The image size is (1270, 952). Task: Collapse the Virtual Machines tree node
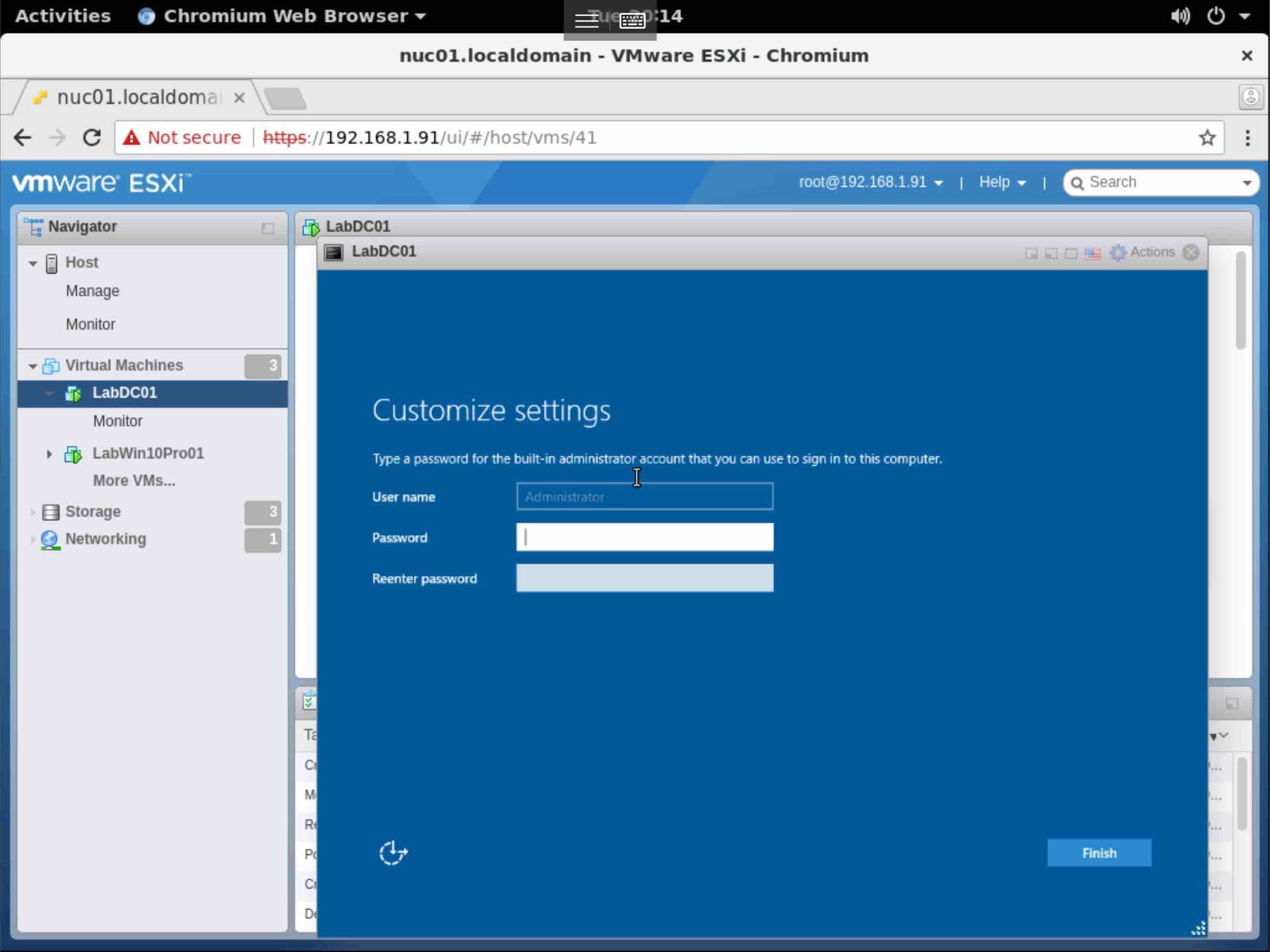point(32,366)
